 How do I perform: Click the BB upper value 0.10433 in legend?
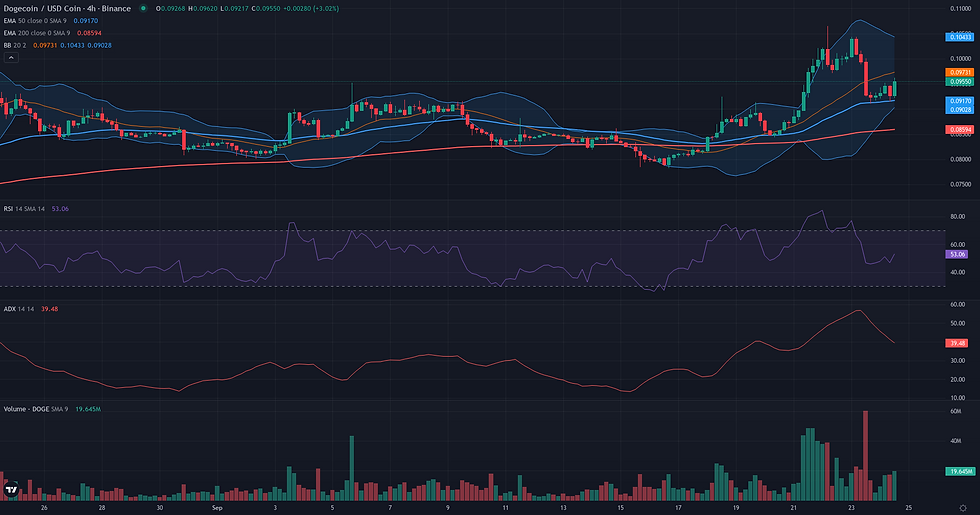coord(72,46)
